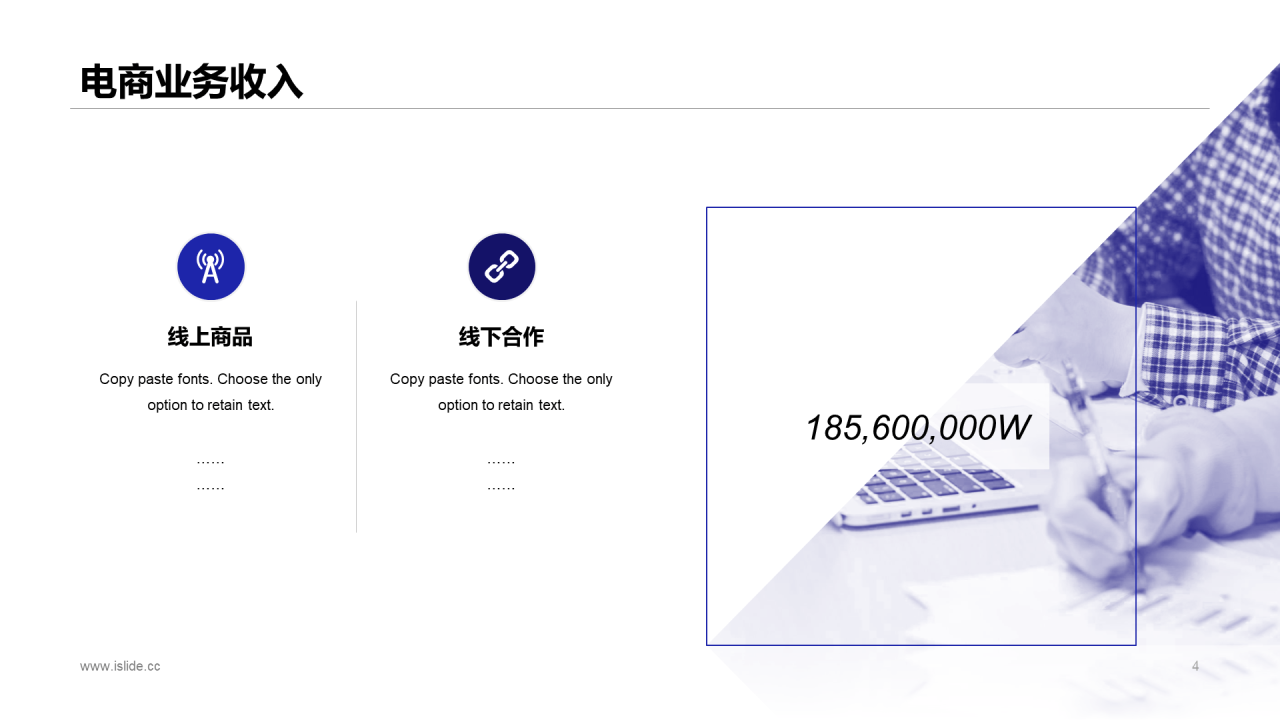Select the horizontal line under the title
1280x720 pixels.
(x=640, y=108)
